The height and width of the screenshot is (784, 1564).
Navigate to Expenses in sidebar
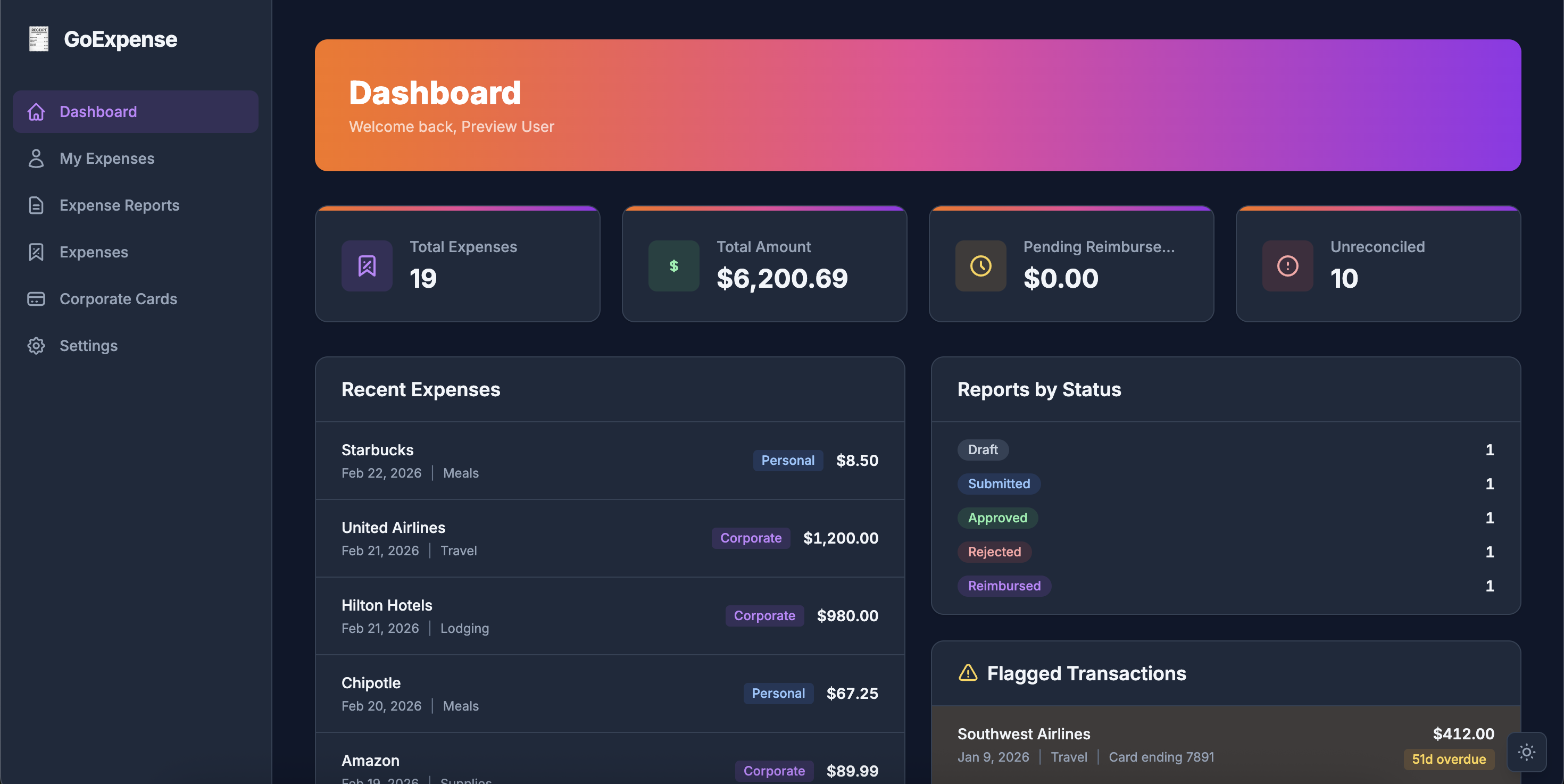click(x=94, y=253)
